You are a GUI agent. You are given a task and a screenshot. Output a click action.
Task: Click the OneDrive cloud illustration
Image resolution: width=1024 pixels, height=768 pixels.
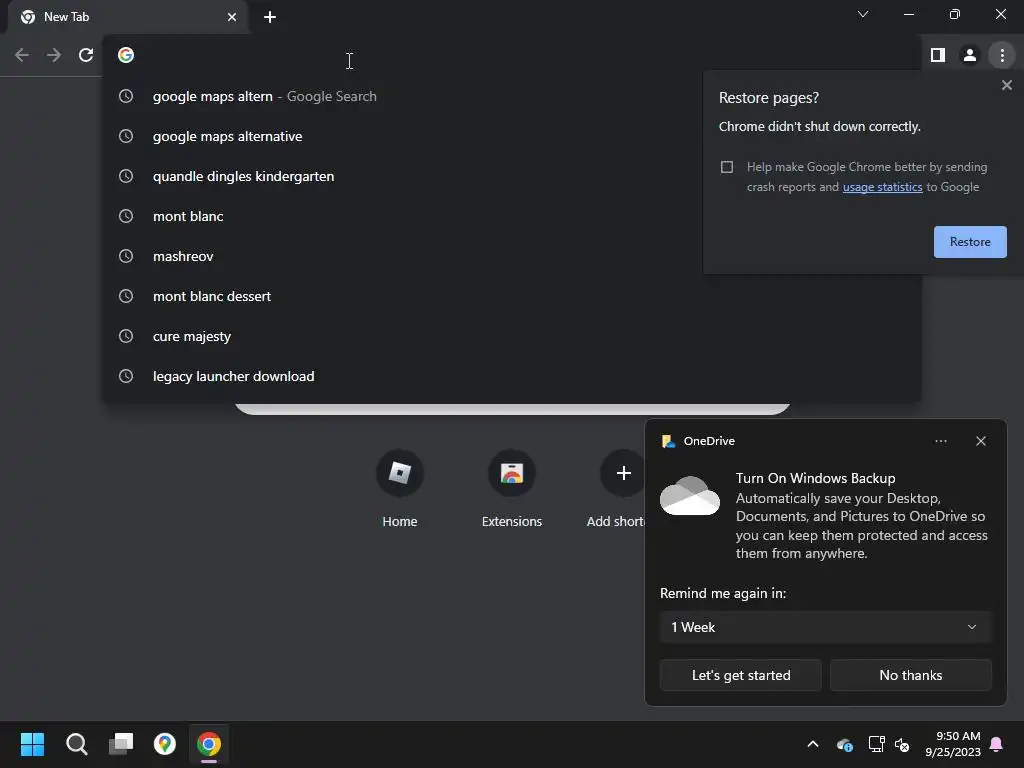(690, 496)
